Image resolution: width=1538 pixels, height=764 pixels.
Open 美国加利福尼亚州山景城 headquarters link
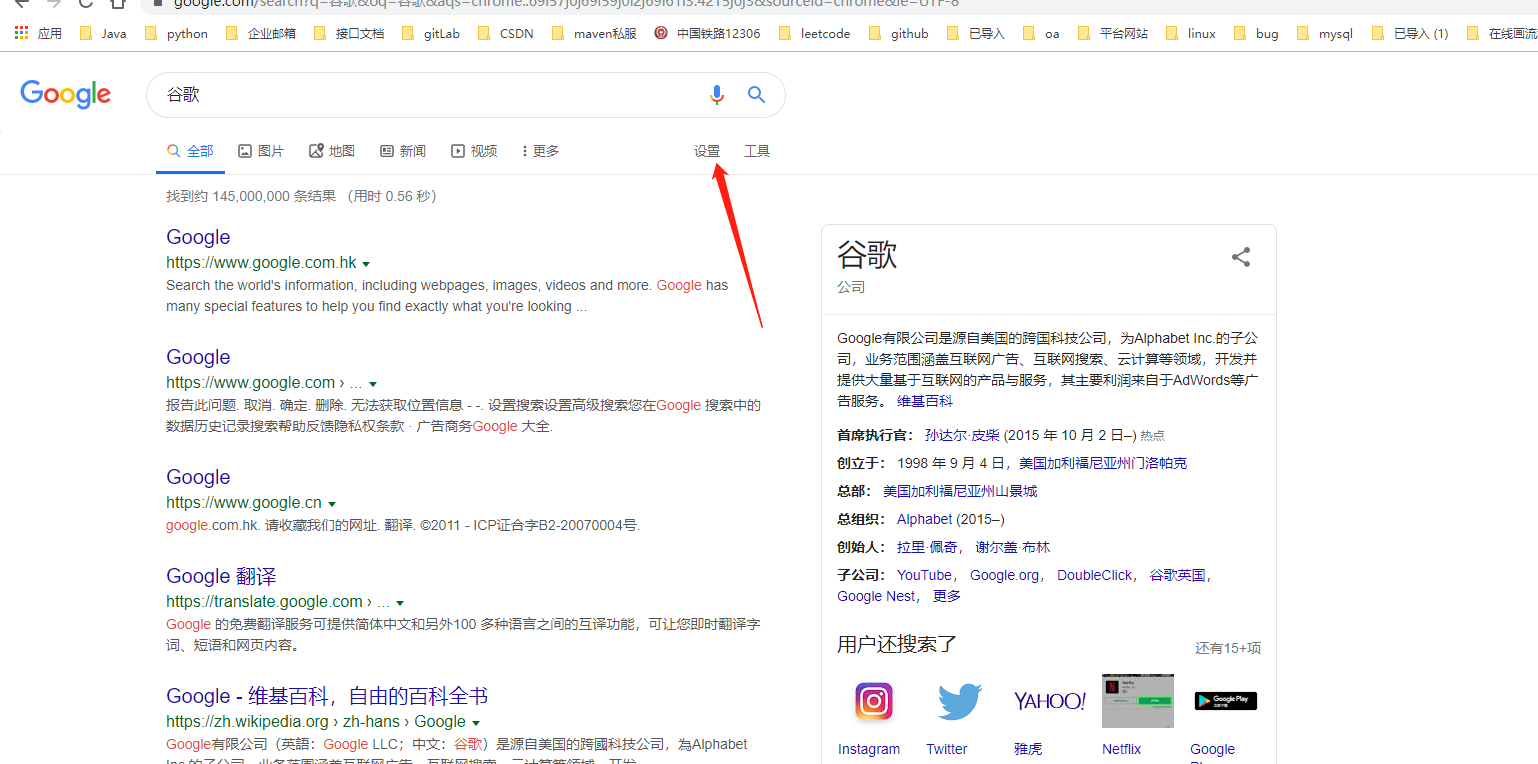[x=960, y=491]
